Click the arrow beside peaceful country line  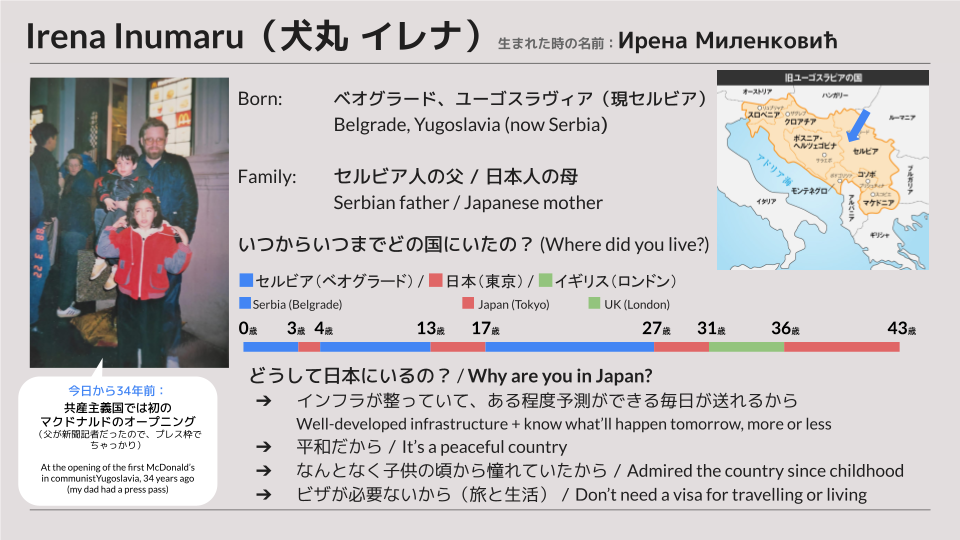pyautogui.click(x=264, y=447)
